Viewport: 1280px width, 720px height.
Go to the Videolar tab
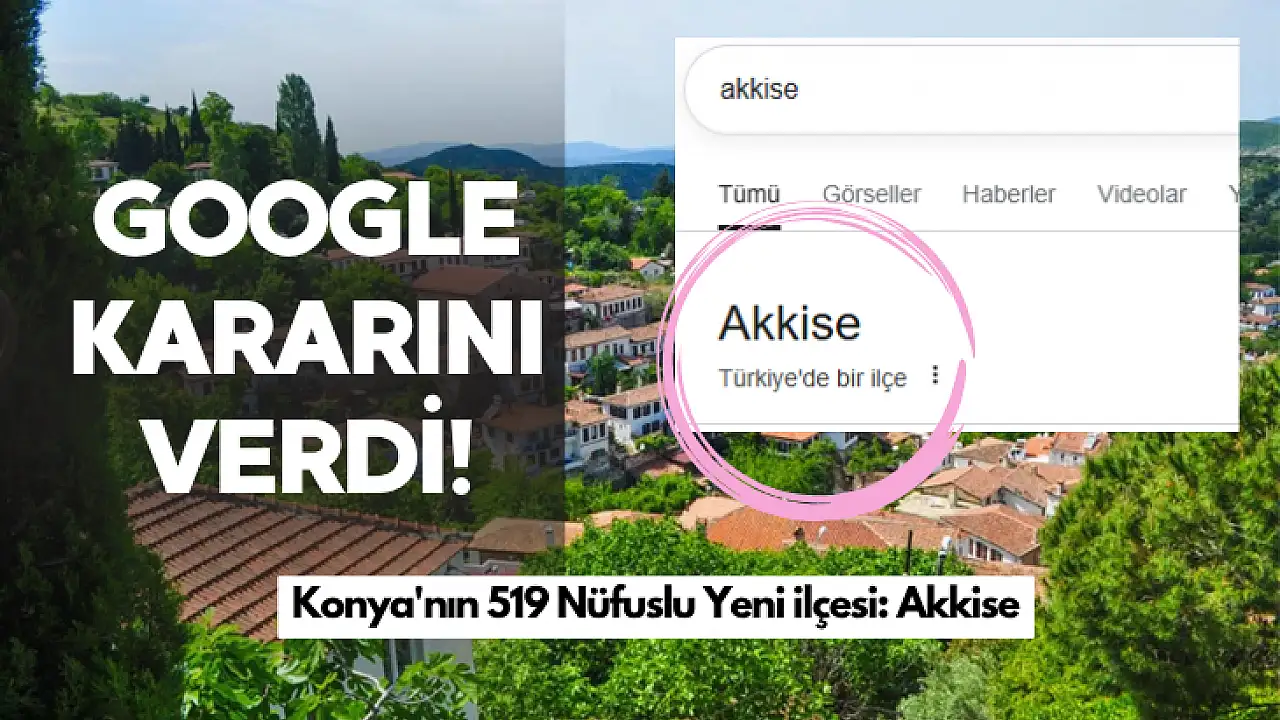1142,194
